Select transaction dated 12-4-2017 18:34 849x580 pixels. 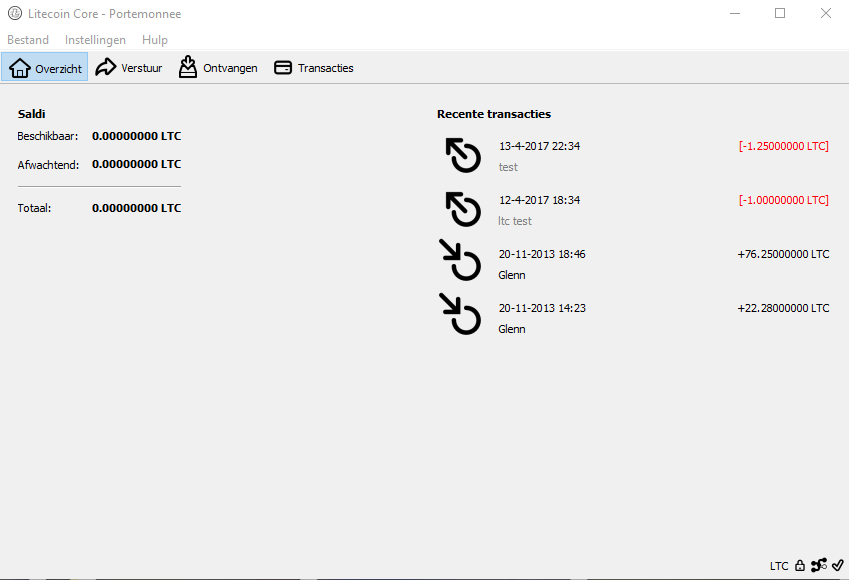click(x=634, y=210)
